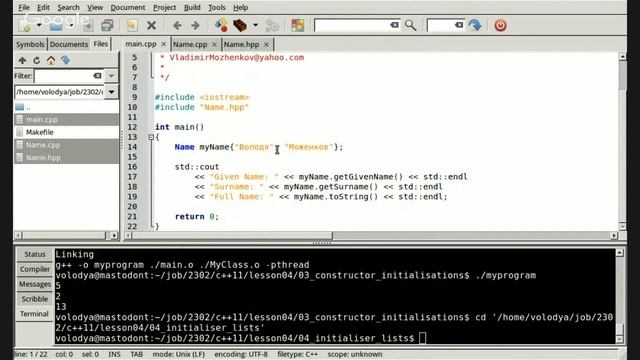Open the Search menu

pos(68,7)
